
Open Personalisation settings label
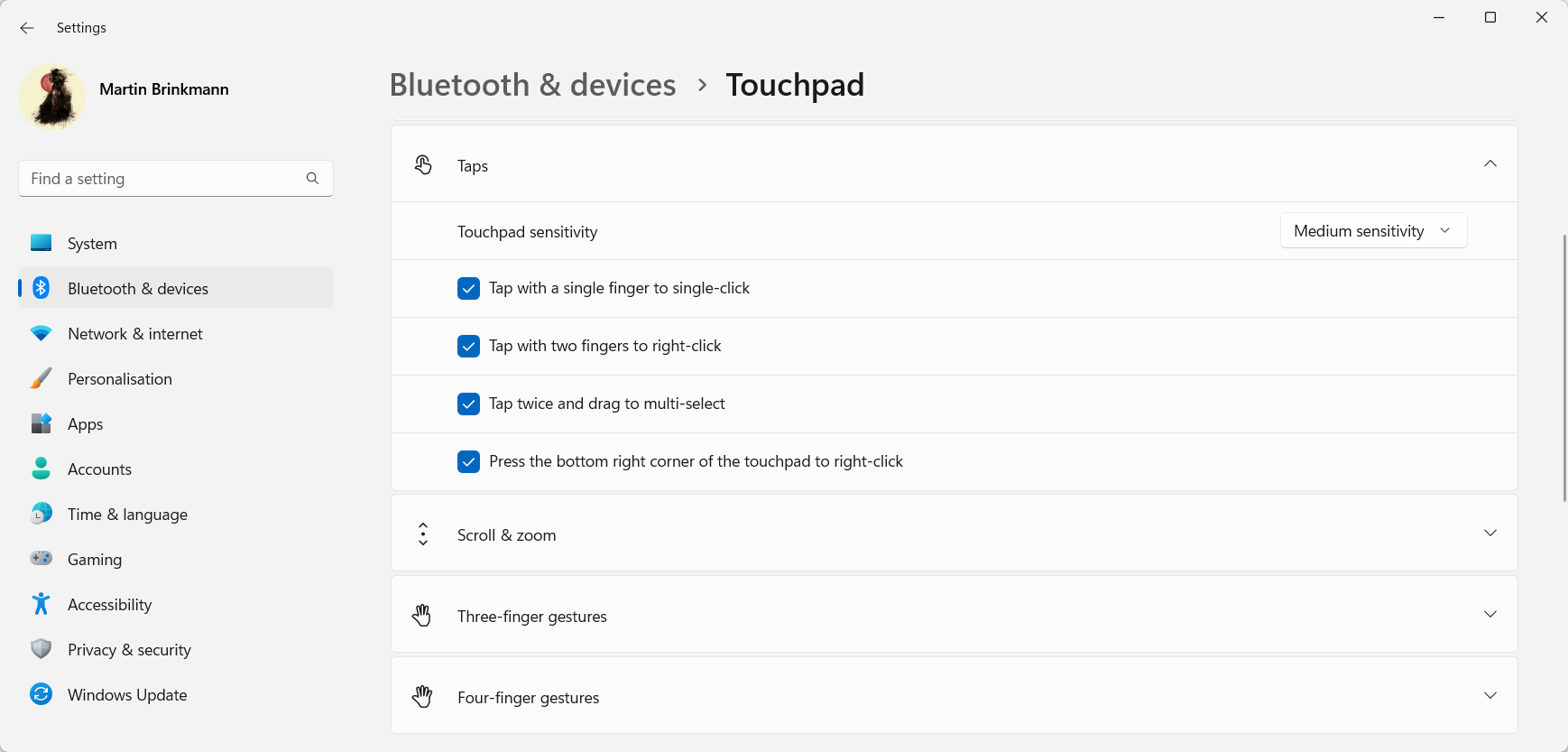(x=120, y=379)
